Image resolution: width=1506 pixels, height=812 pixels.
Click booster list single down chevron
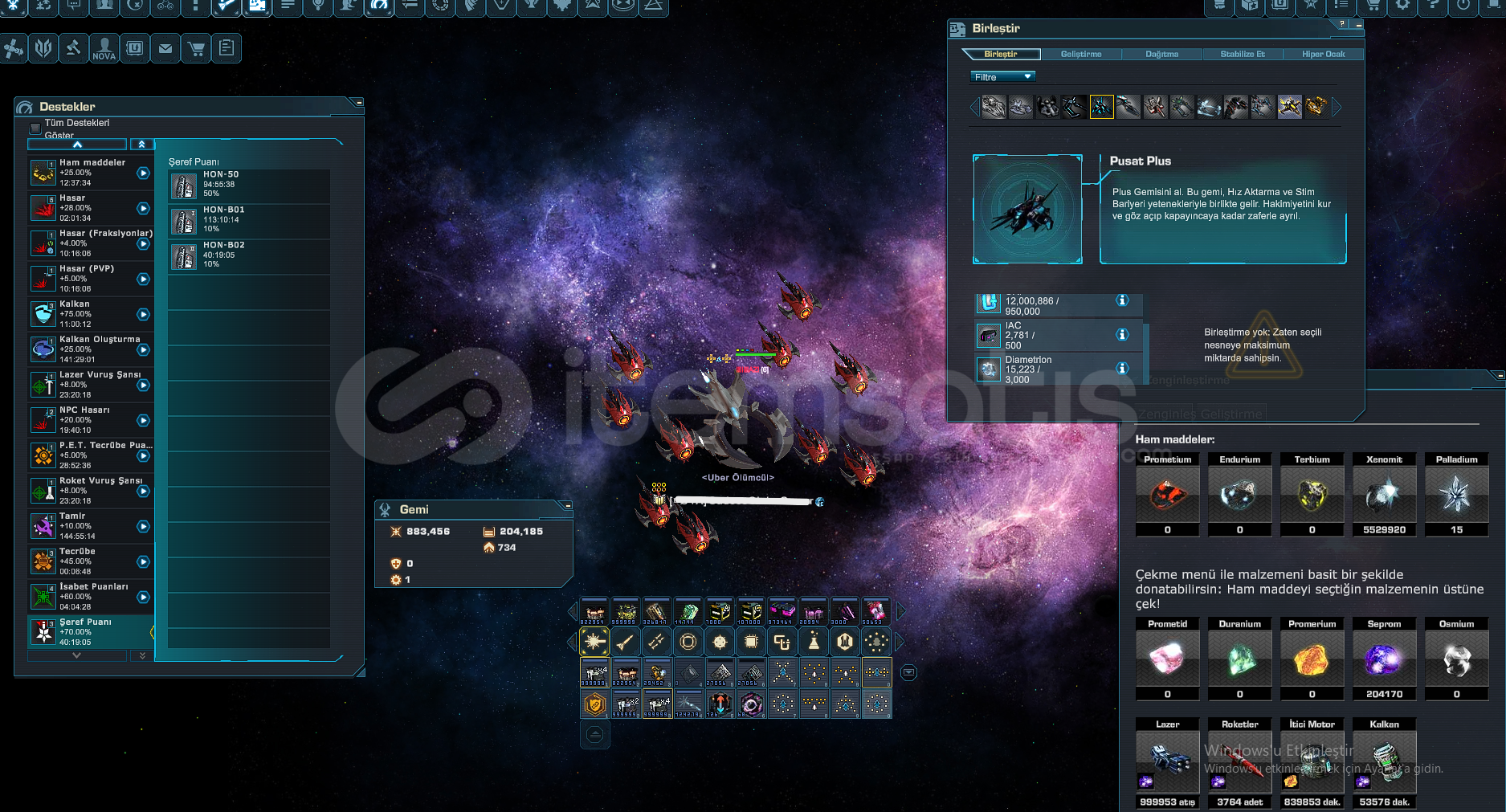click(x=77, y=655)
